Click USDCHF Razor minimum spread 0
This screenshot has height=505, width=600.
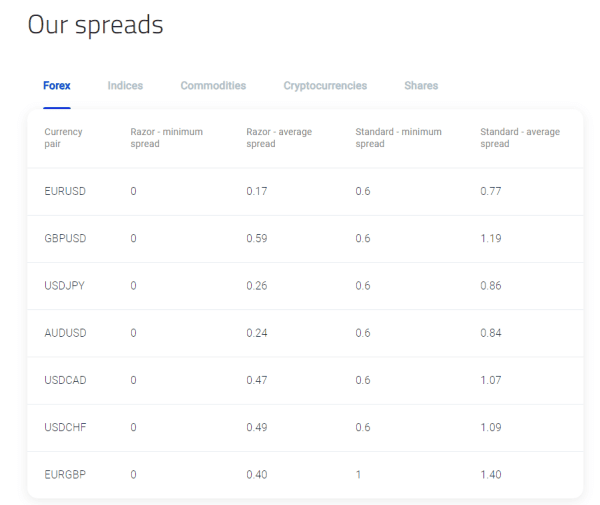(x=133, y=427)
